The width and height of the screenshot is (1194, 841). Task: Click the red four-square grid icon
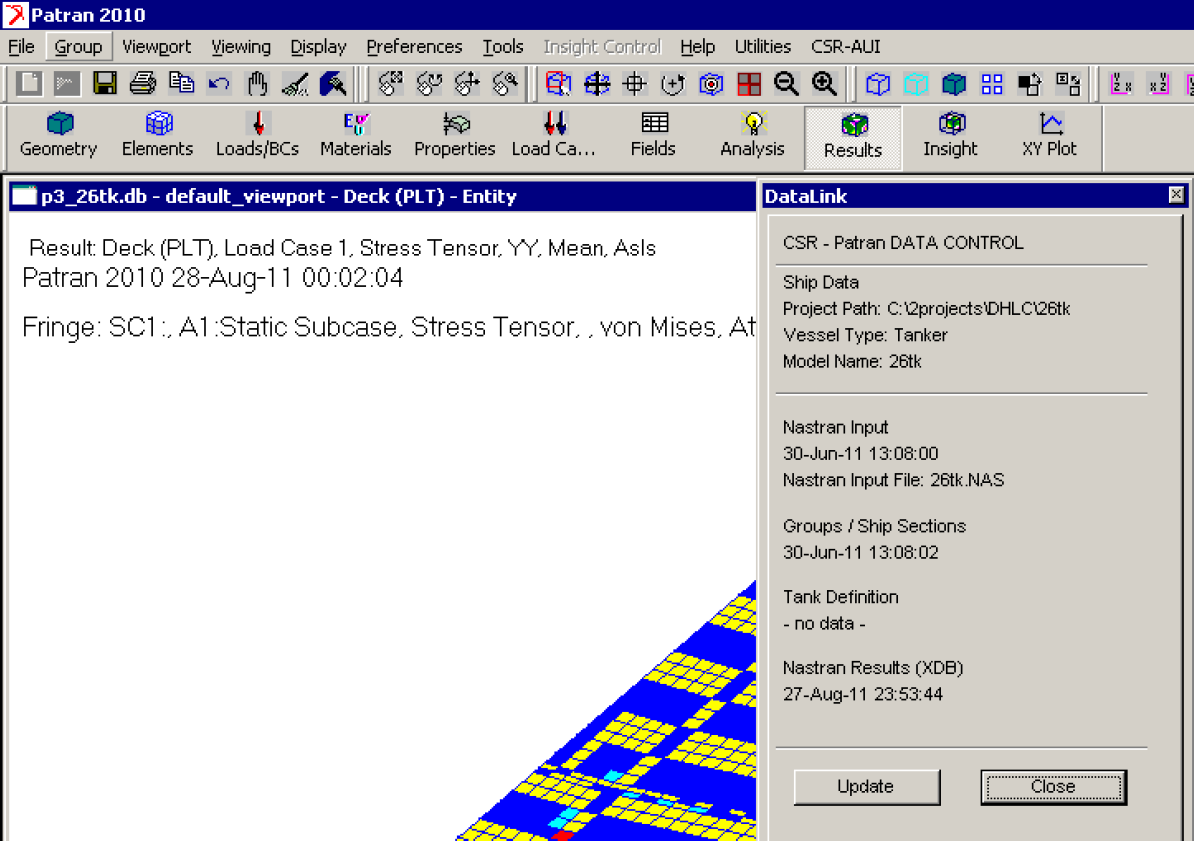(749, 83)
